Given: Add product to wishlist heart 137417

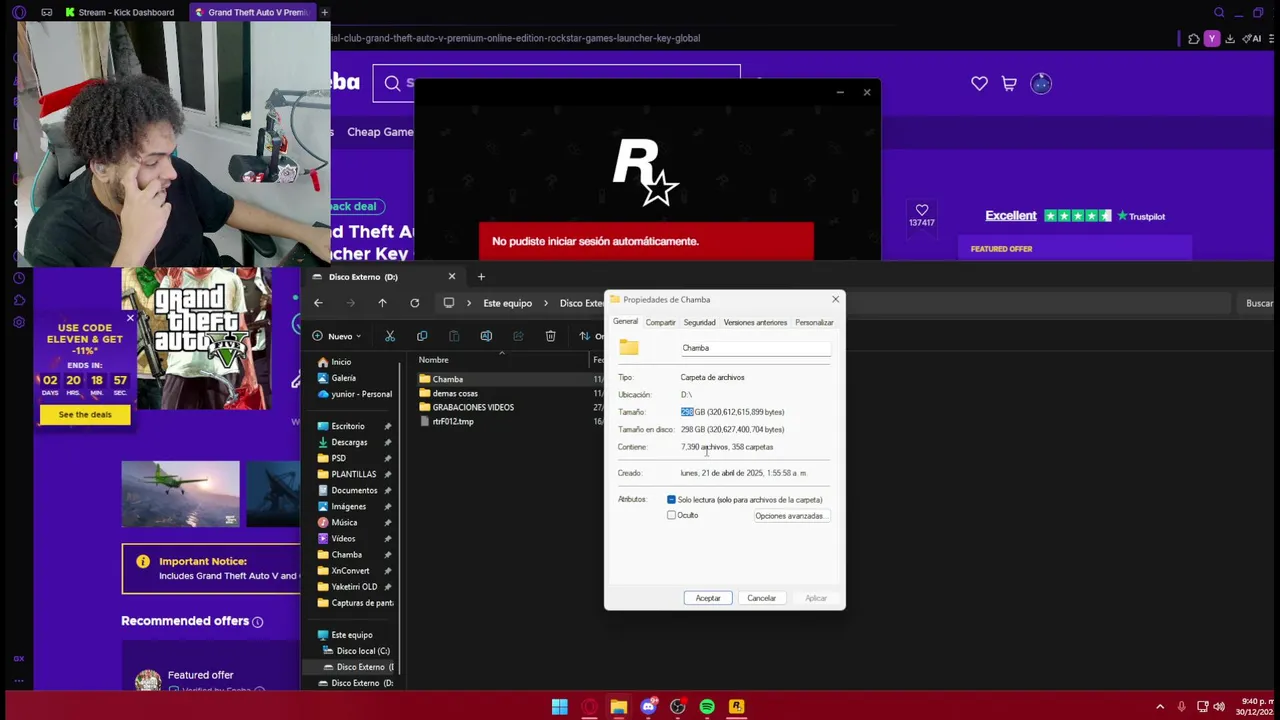Looking at the screenshot, I should pyautogui.click(x=922, y=210).
